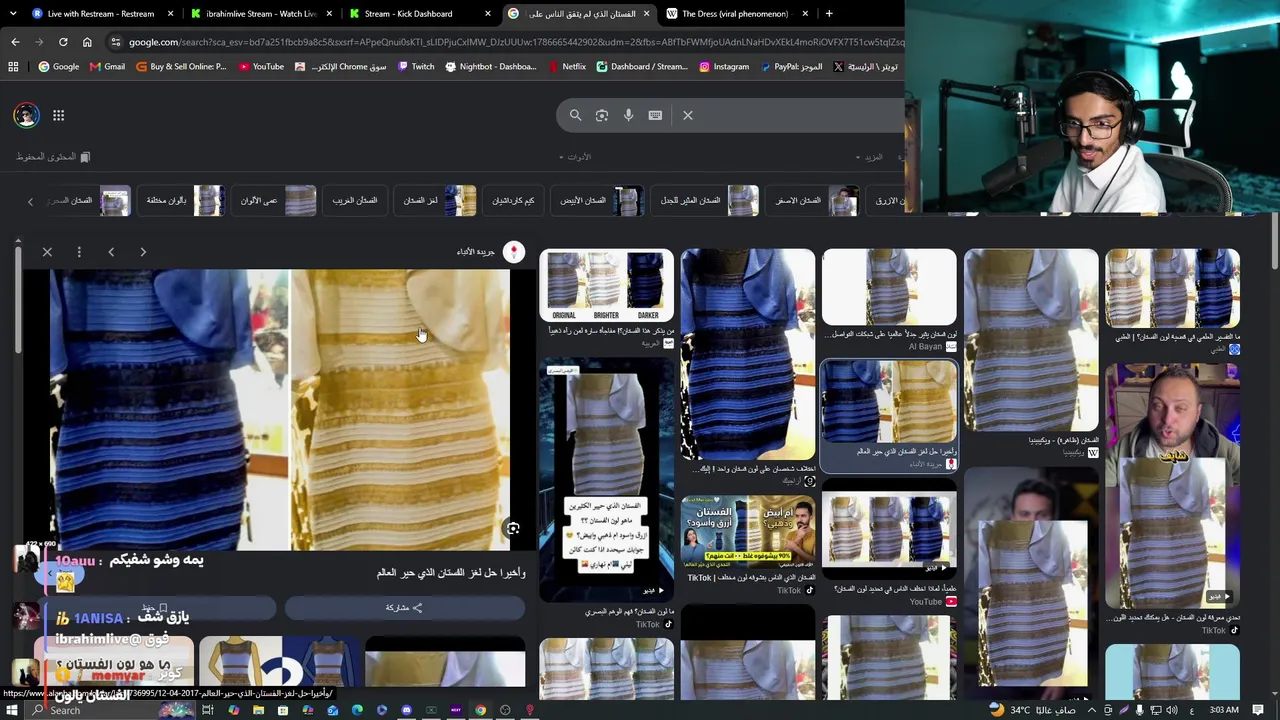
Task: Open the Windows Start menu
Action: (x=13, y=710)
